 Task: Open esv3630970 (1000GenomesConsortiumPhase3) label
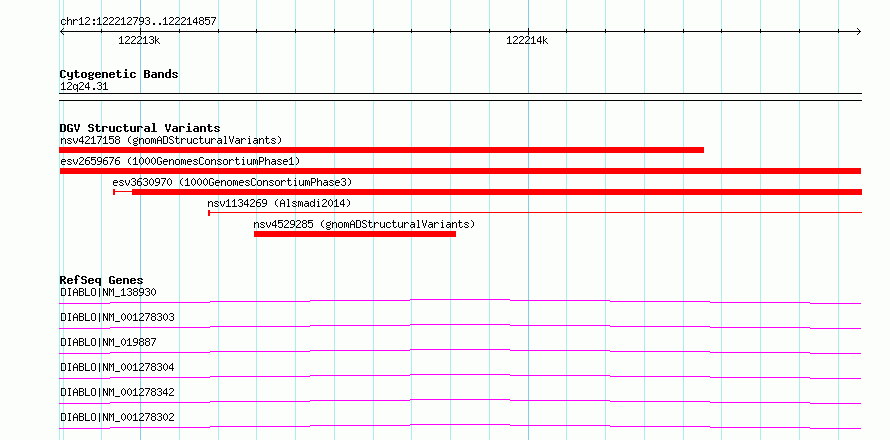[232, 182]
